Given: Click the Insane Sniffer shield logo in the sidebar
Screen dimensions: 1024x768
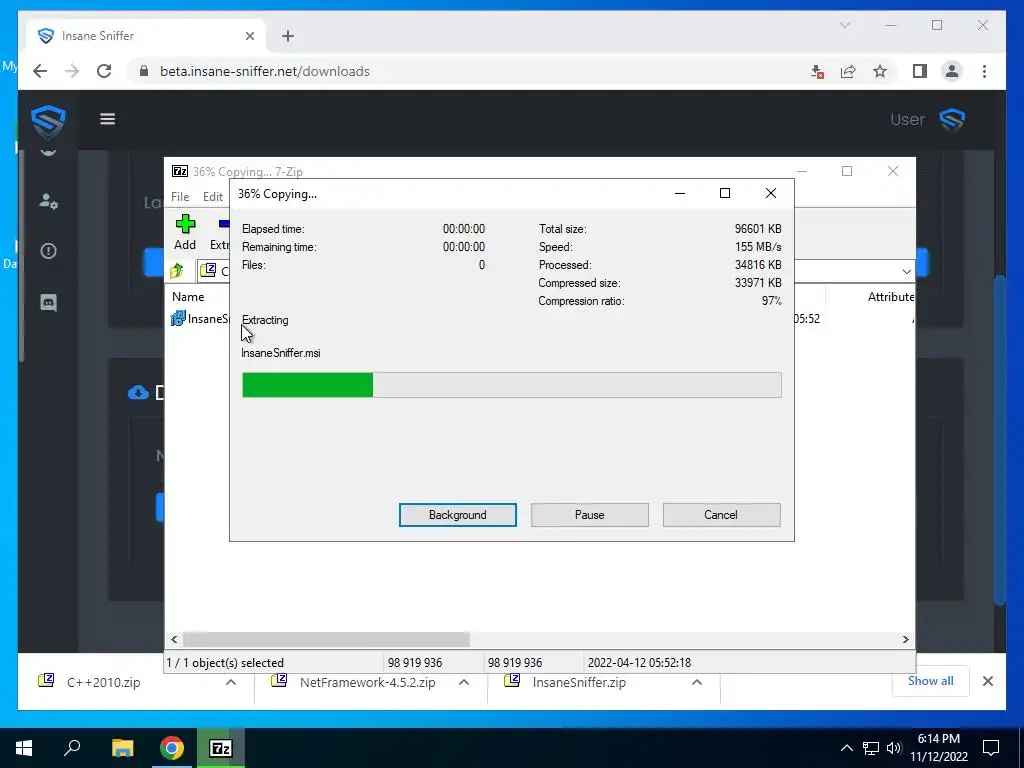Looking at the screenshot, I should click(48, 121).
